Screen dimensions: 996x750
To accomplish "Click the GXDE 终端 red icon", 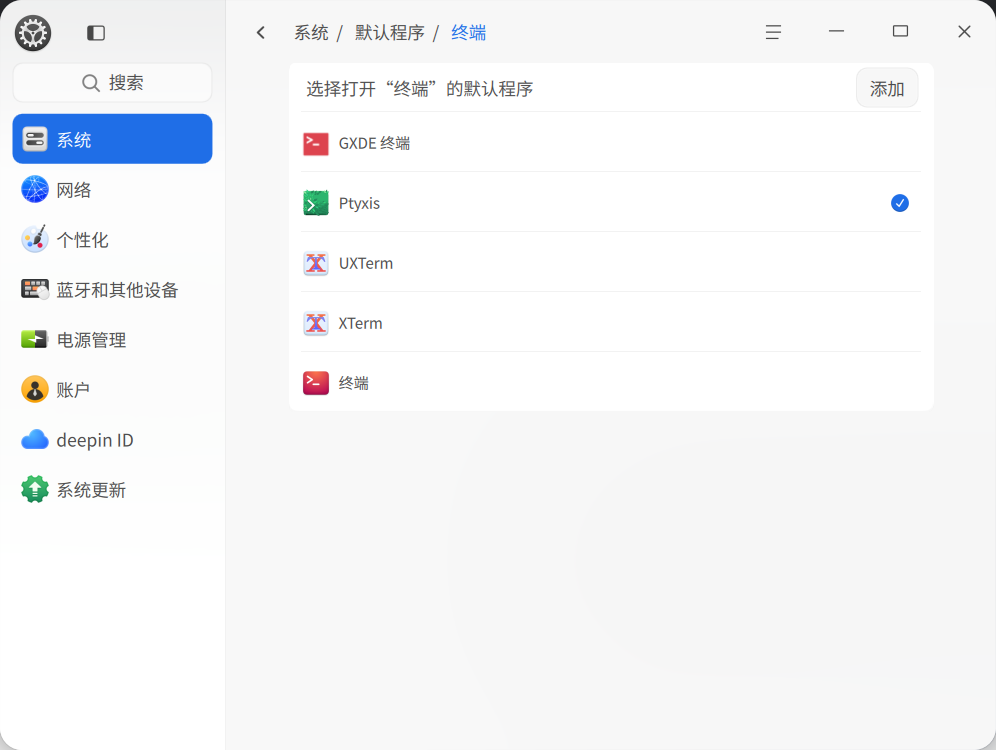I will (316, 144).
